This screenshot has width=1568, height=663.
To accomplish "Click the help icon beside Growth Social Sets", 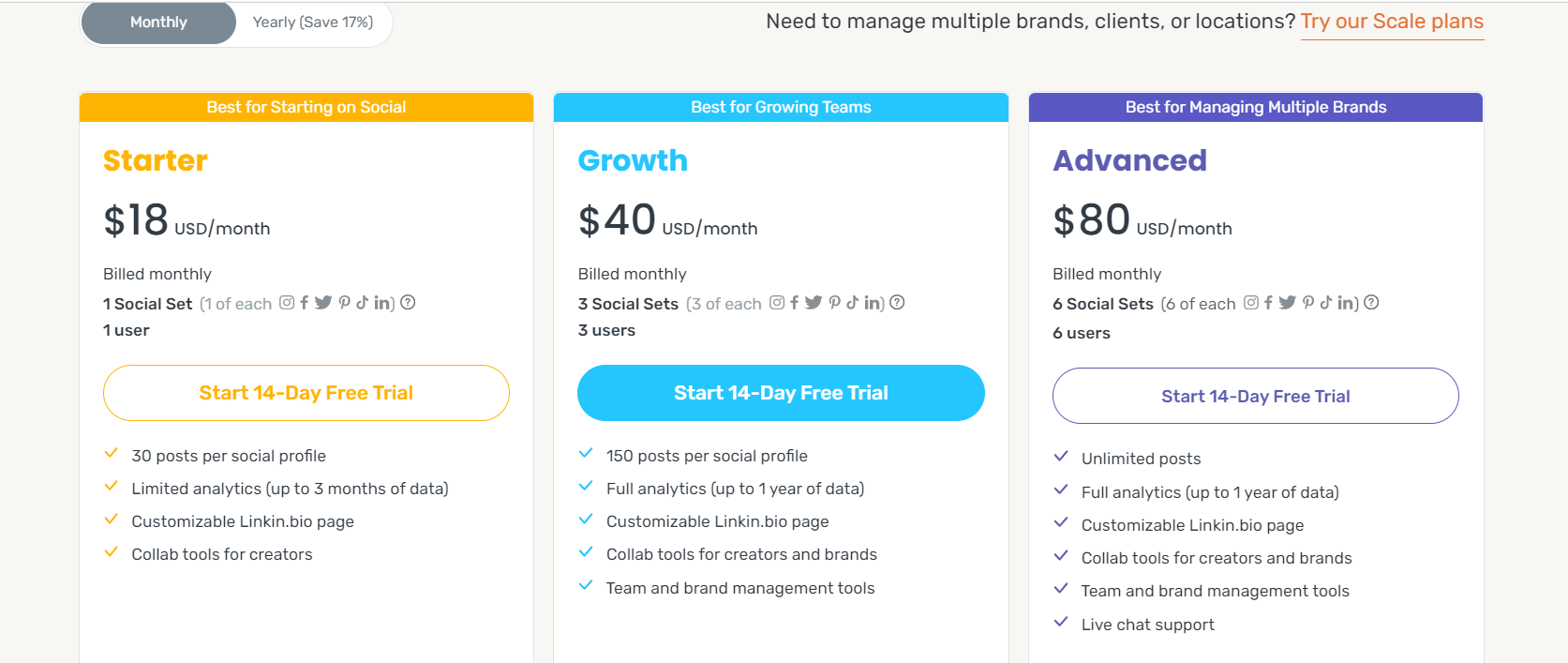I will pyautogui.click(x=897, y=302).
